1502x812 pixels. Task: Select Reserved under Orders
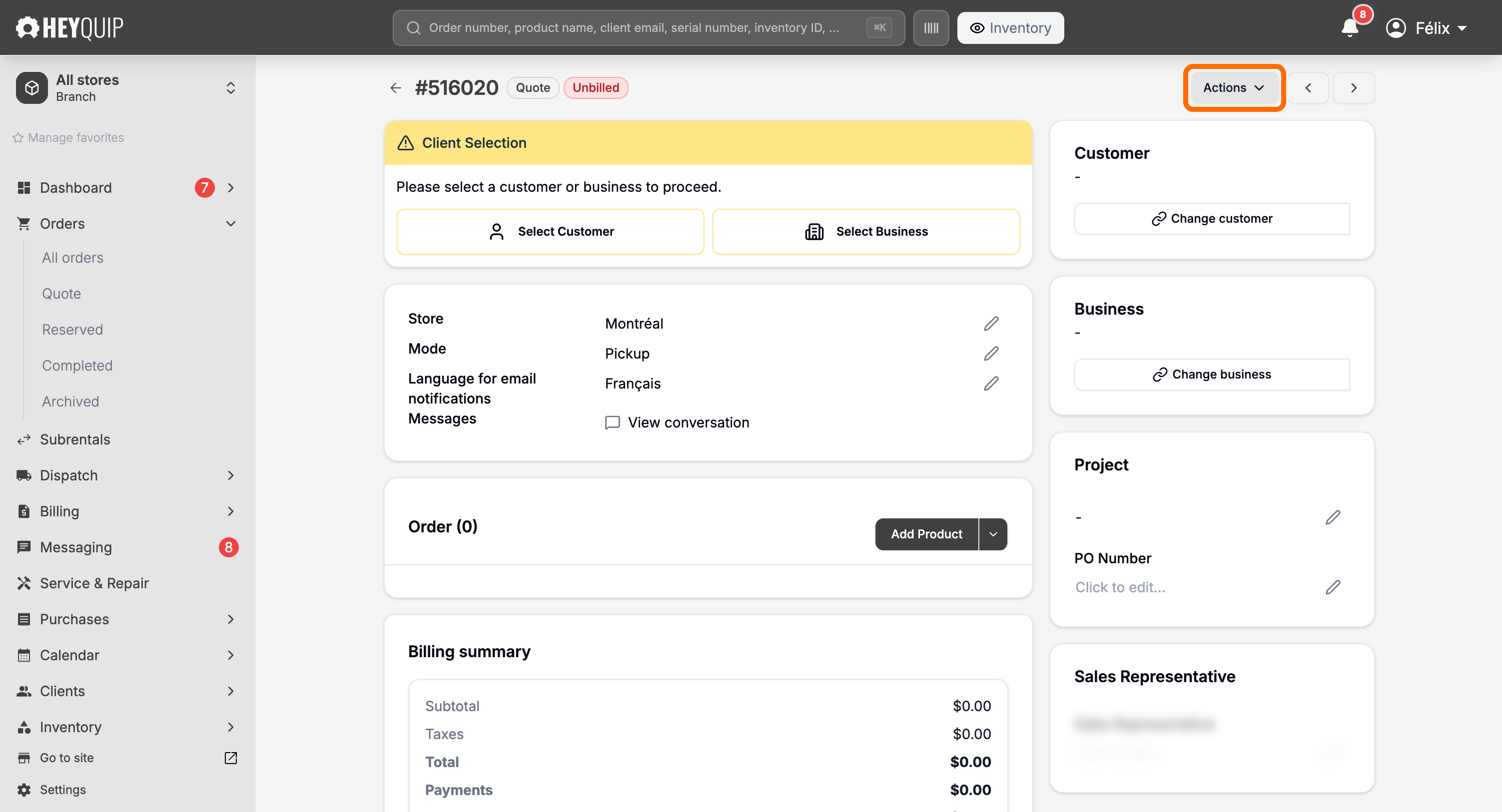coord(72,330)
